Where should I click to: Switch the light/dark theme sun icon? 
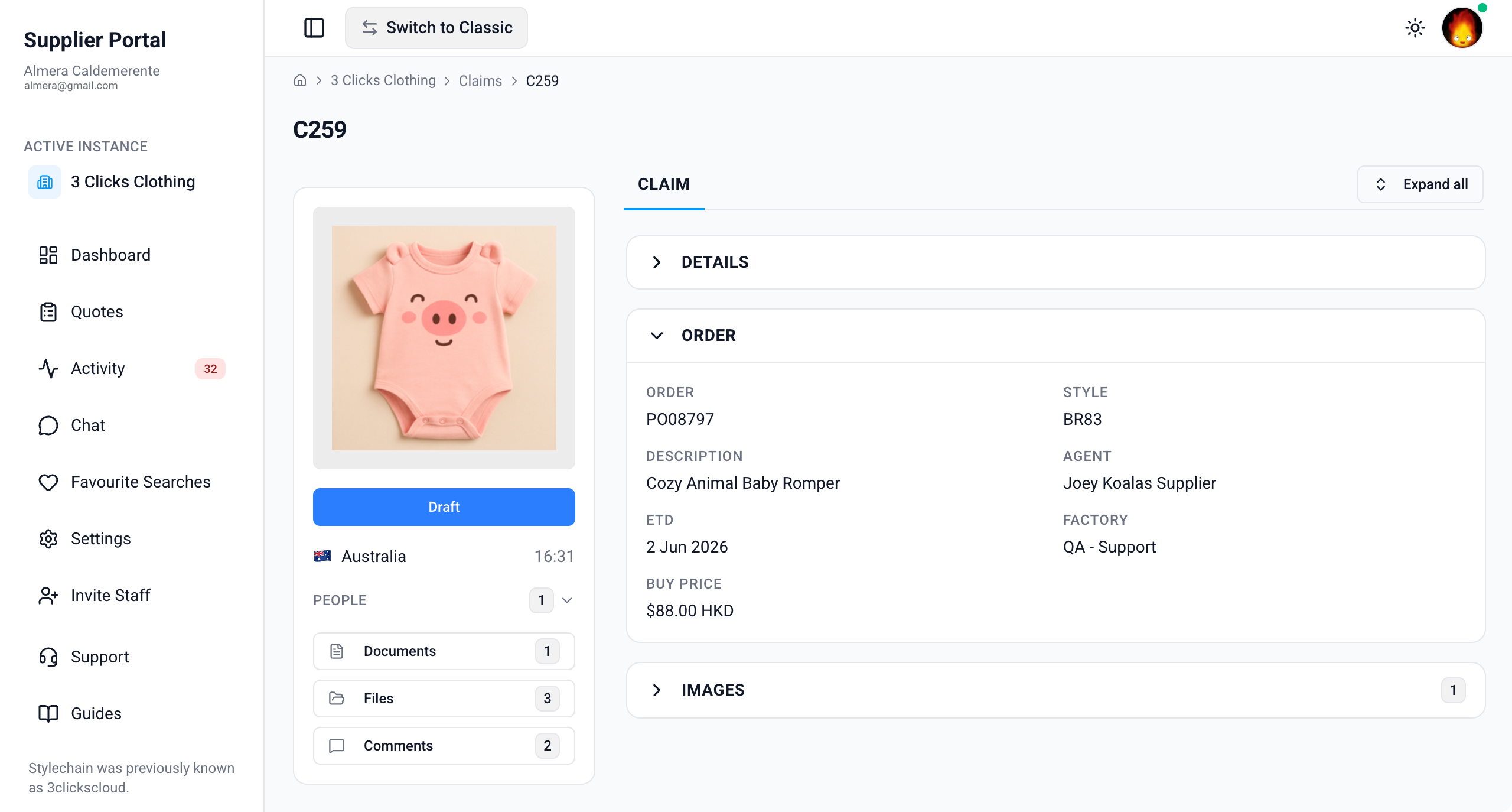(x=1415, y=28)
